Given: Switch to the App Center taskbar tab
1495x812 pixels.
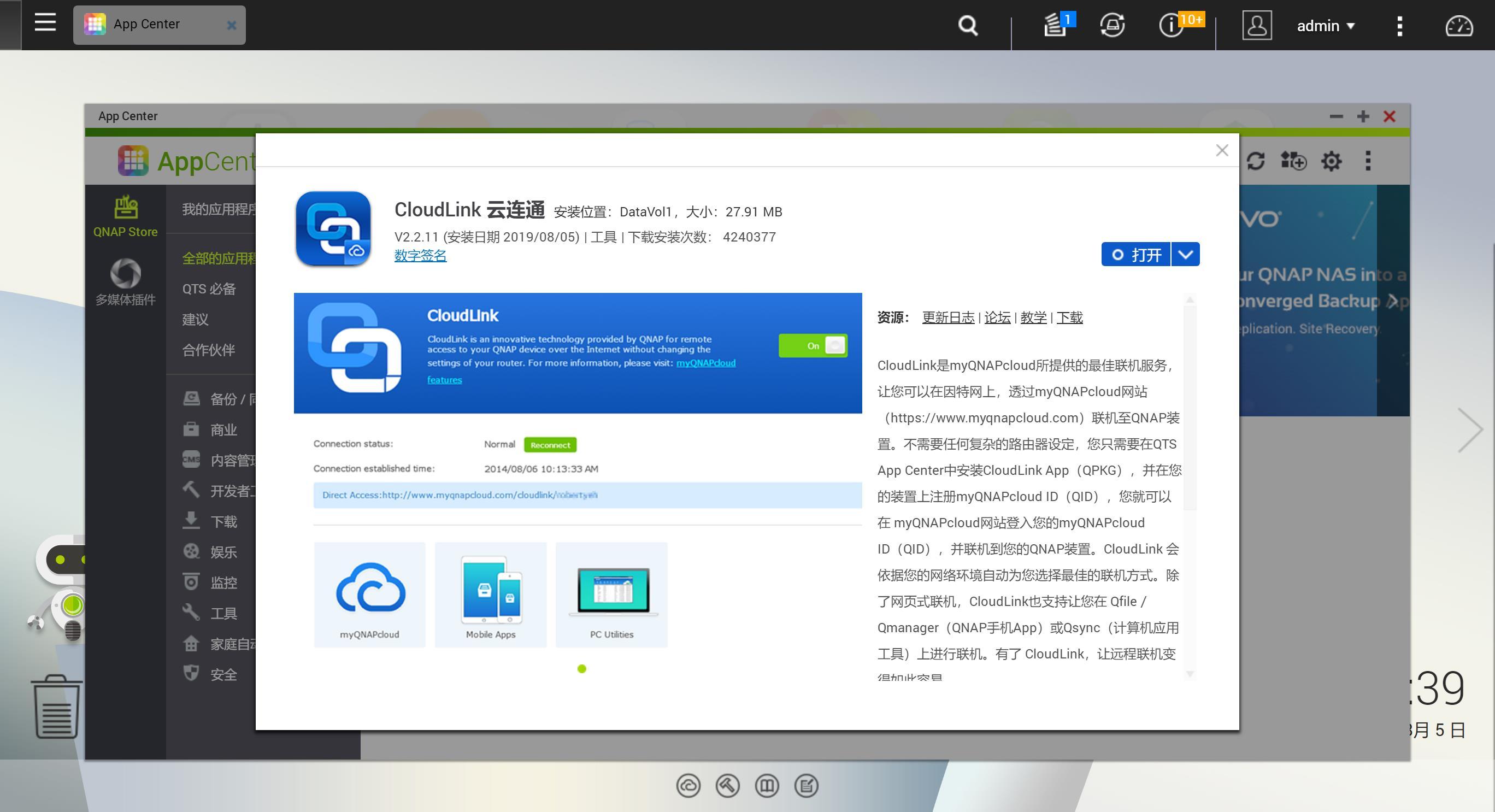Looking at the screenshot, I should click(x=159, y=25).
